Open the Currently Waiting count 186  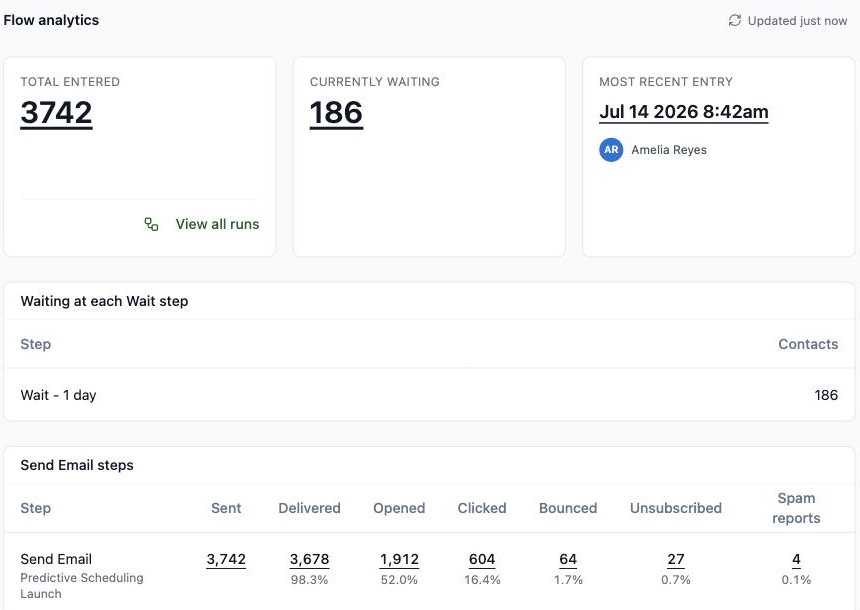(x=336, y=113)
